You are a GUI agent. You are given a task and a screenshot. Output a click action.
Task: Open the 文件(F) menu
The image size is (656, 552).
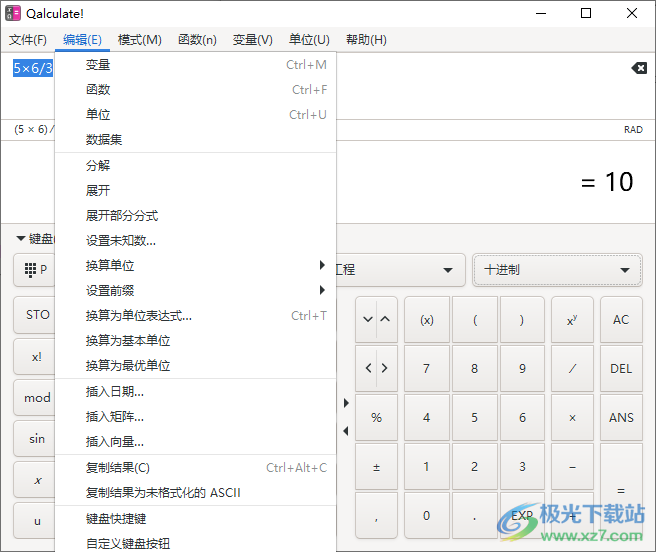click(28, 40)
